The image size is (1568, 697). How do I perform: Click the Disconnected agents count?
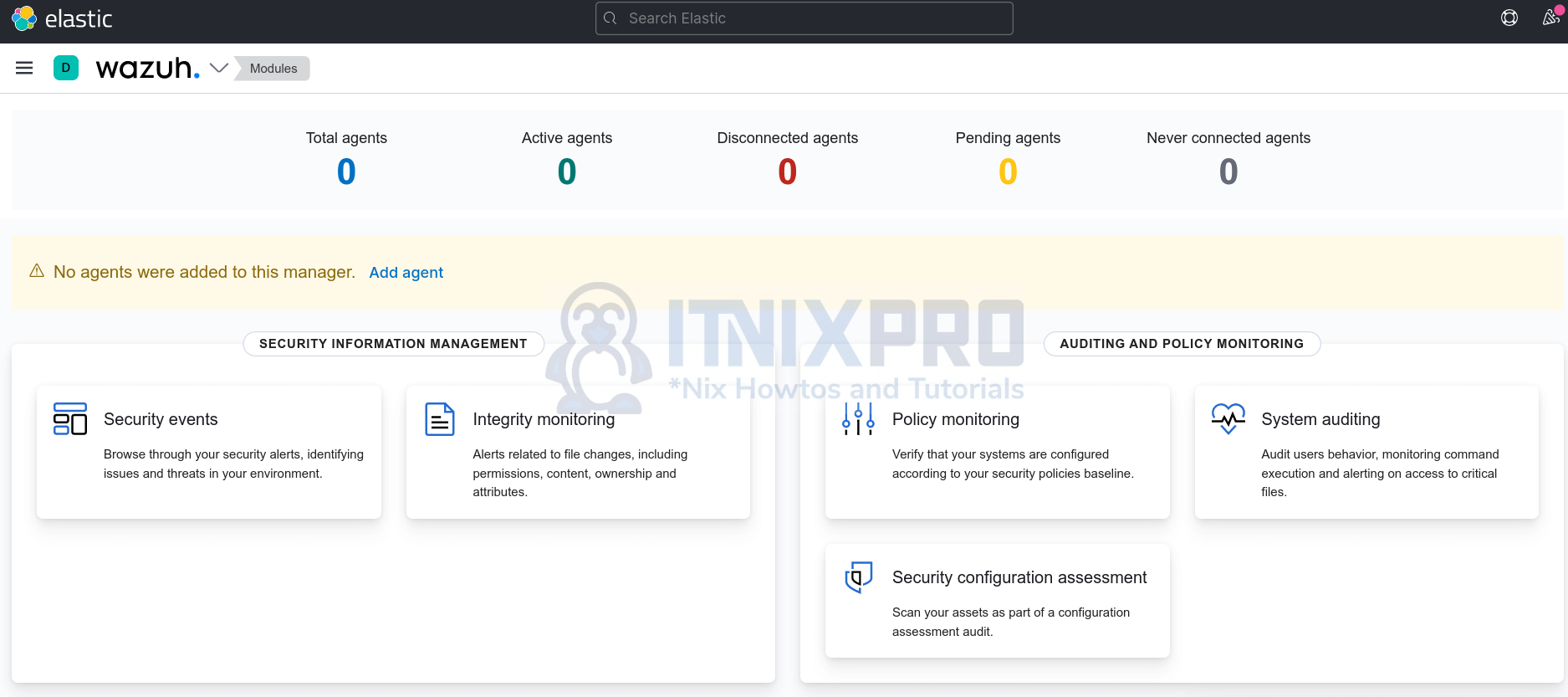[787, 172]
